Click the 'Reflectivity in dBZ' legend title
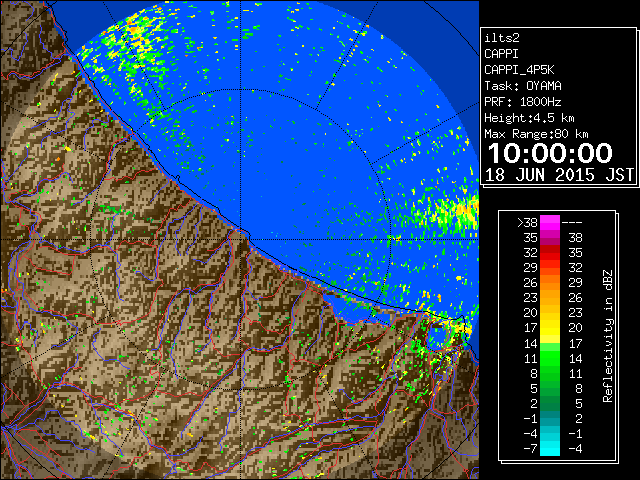The image size is (640, 480). click(608, 336)
